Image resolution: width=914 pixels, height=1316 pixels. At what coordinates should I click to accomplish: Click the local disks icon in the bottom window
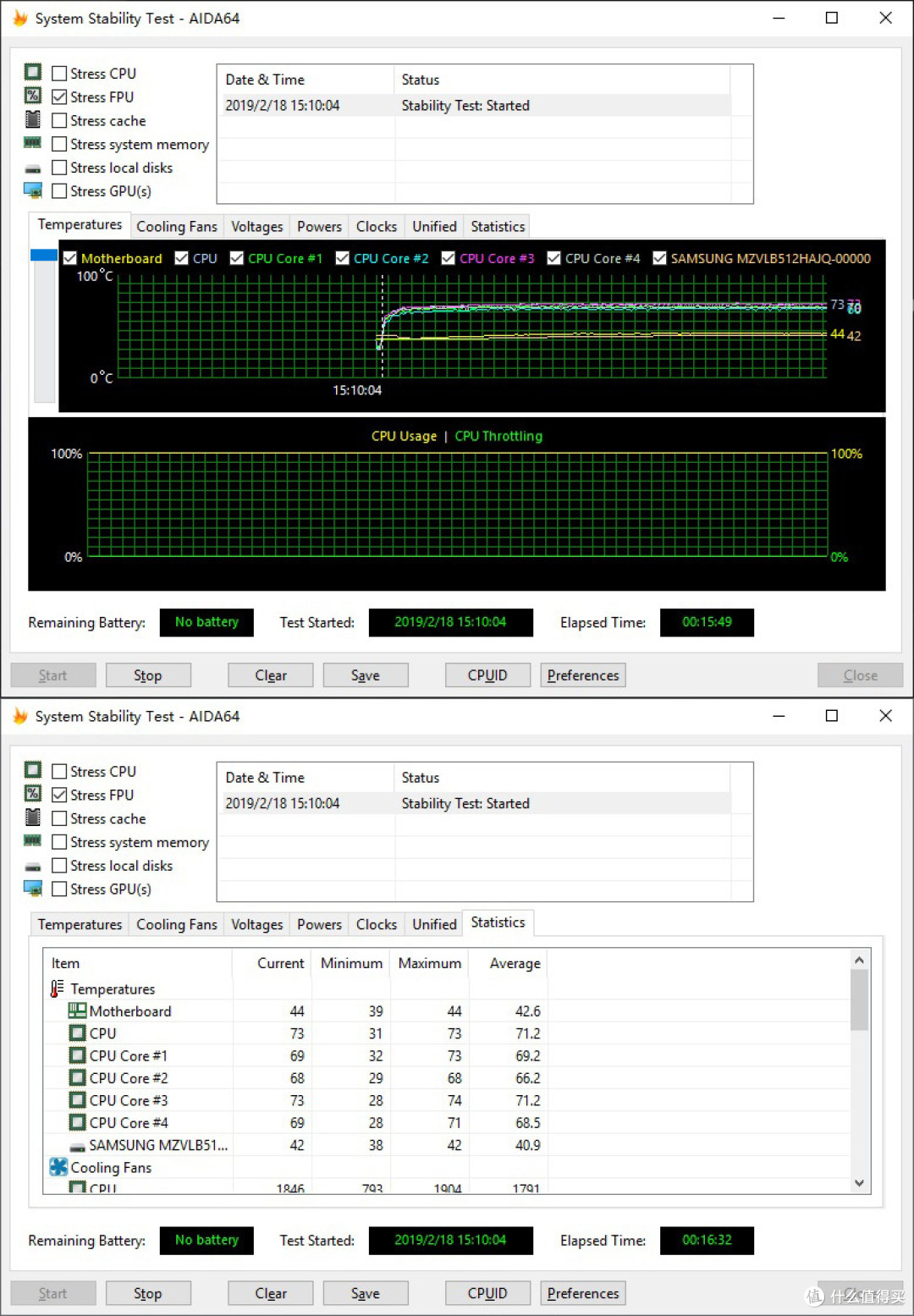(33, 867)
